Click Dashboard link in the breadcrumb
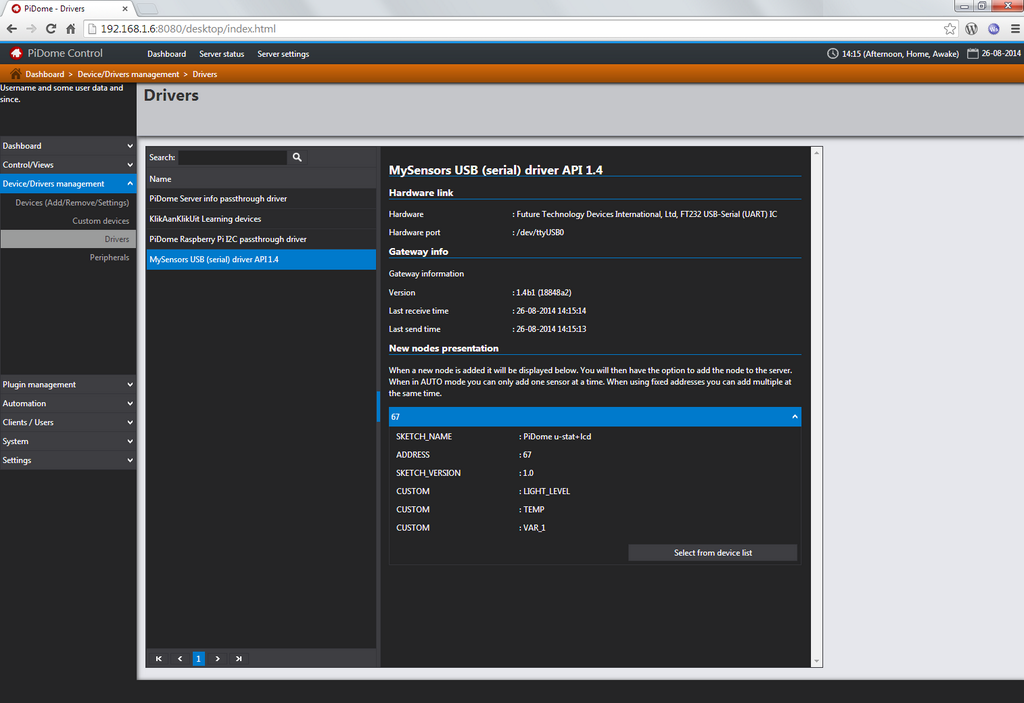The image size is (1024, 703). [44, 74]
